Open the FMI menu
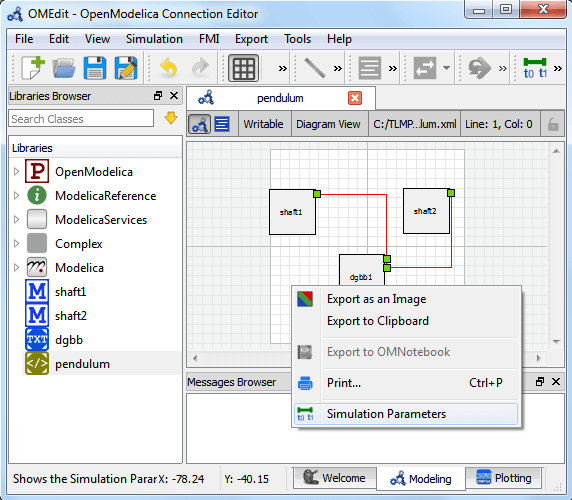572x500 pixels. (209, 39)
